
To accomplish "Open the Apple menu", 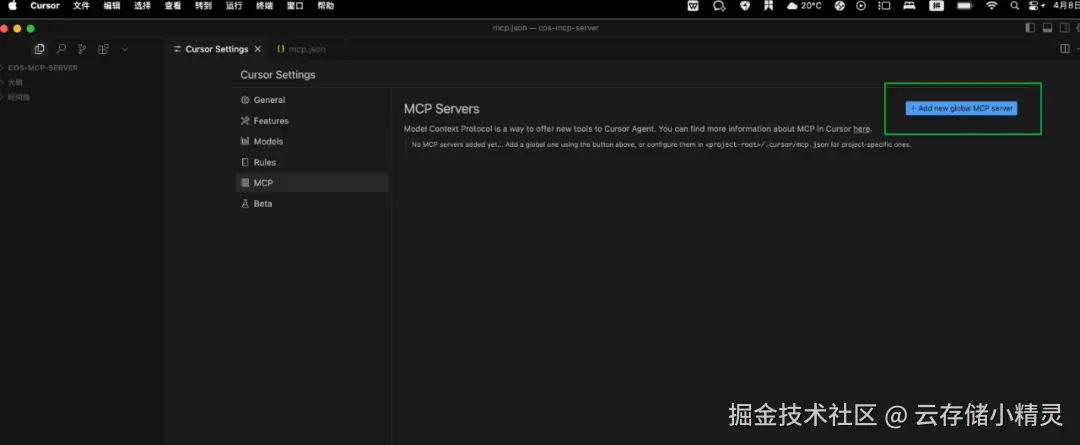I will pyautogui.click(x=12, y=6).
